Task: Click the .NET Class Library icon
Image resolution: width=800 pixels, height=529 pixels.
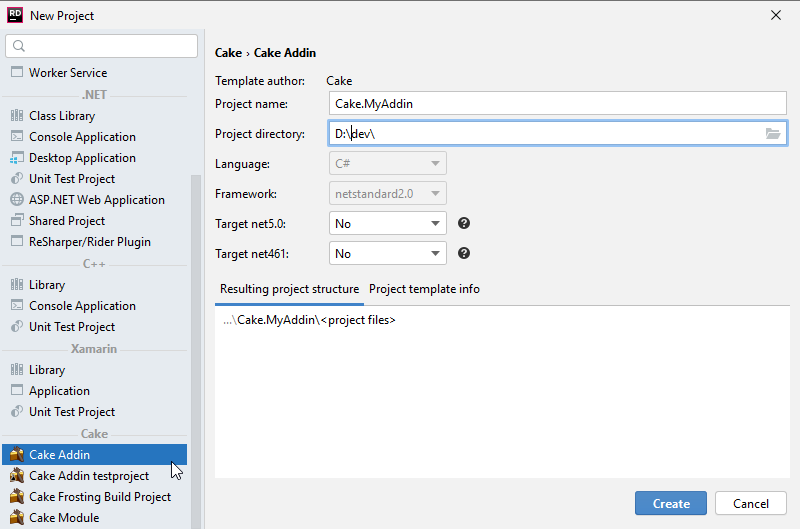Action: click(x=17, y=115)
